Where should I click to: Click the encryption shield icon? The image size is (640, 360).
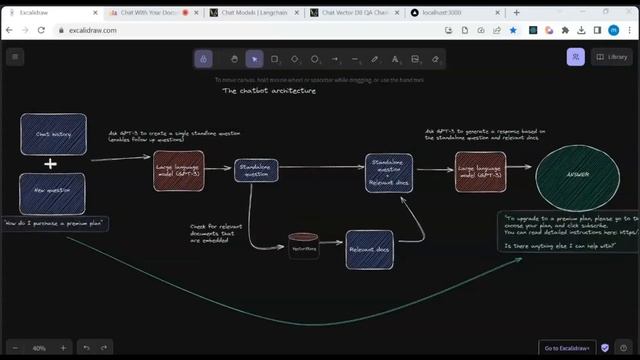pyautogui.click(x=605, y=348)
